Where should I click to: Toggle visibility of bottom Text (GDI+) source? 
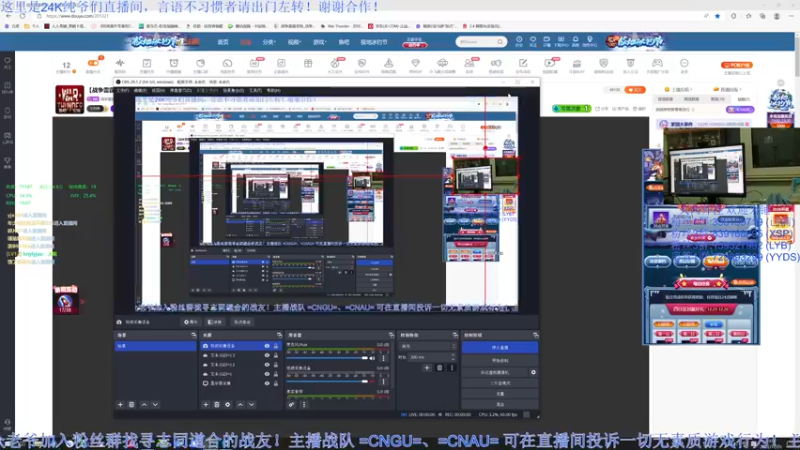coord(267,374)
